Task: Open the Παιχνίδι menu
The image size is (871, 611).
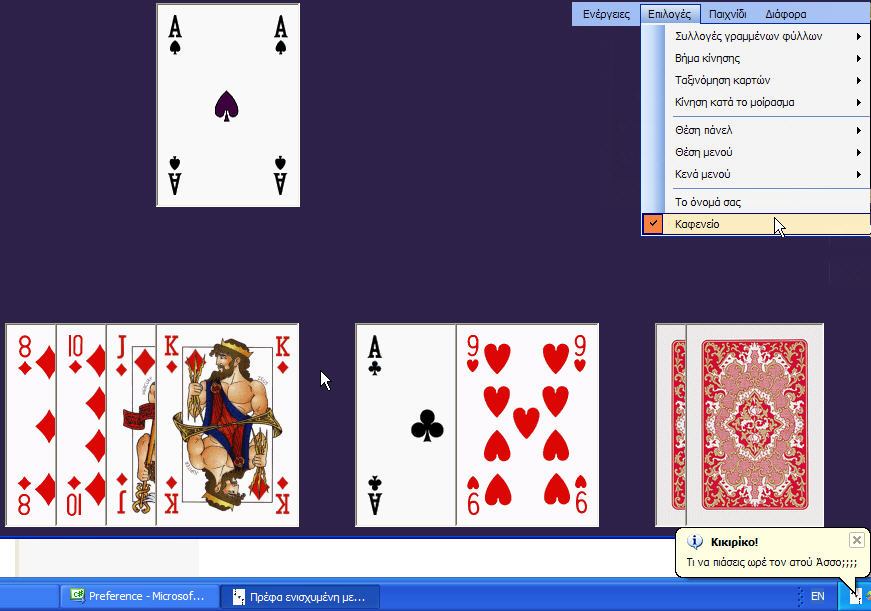Action: 727,14
